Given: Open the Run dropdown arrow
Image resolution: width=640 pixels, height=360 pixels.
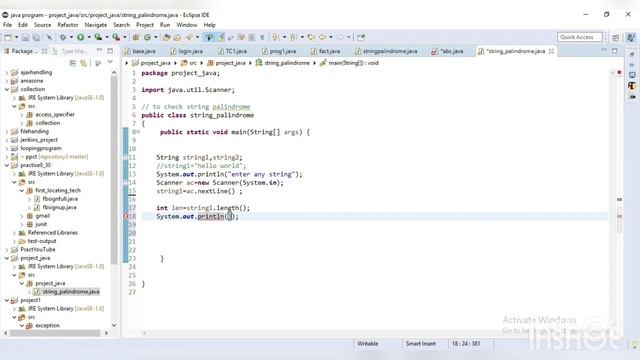Looking at the screenshot, I should [89, 37].
